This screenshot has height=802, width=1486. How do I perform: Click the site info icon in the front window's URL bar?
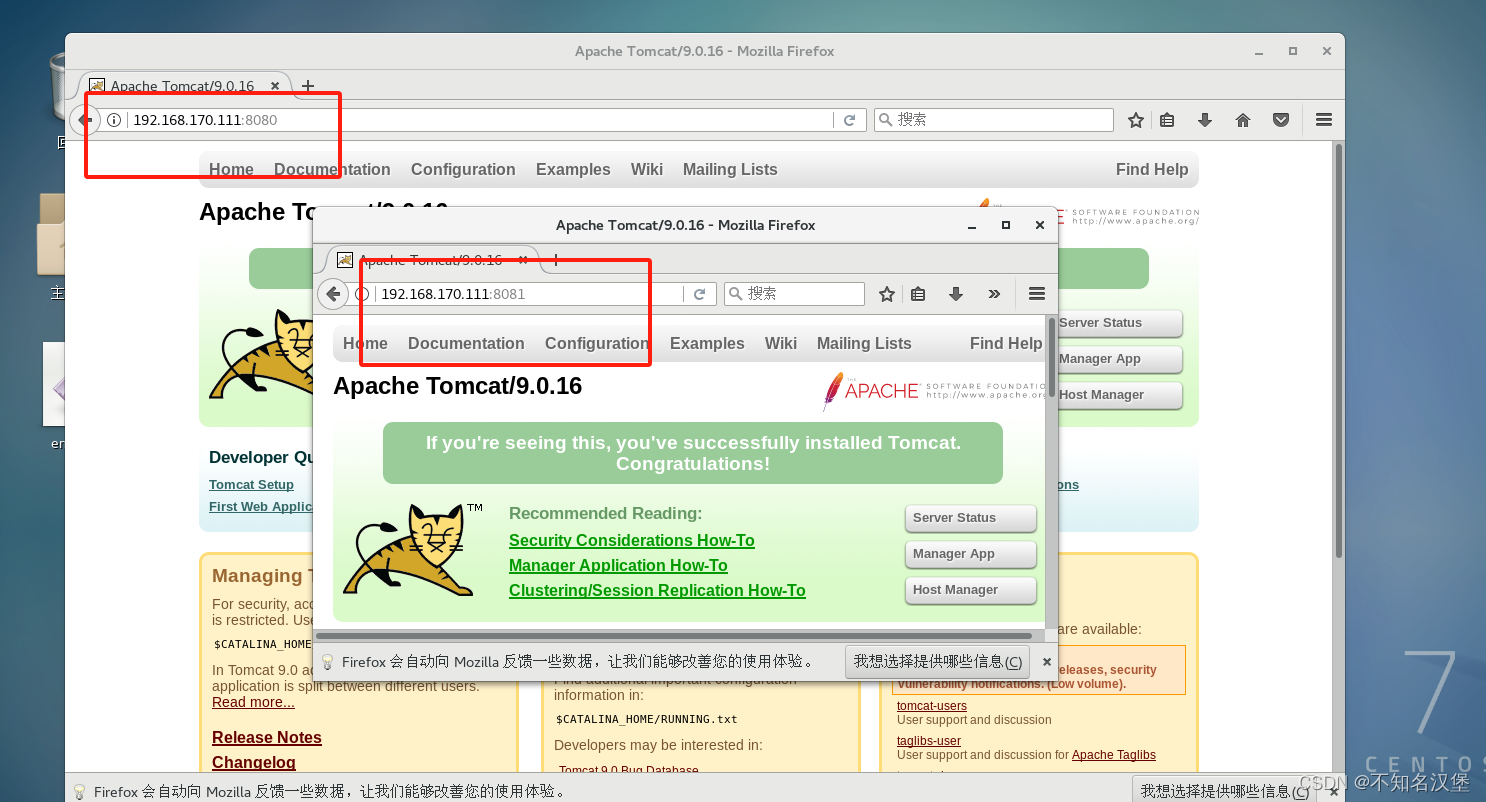click(362, 294)
